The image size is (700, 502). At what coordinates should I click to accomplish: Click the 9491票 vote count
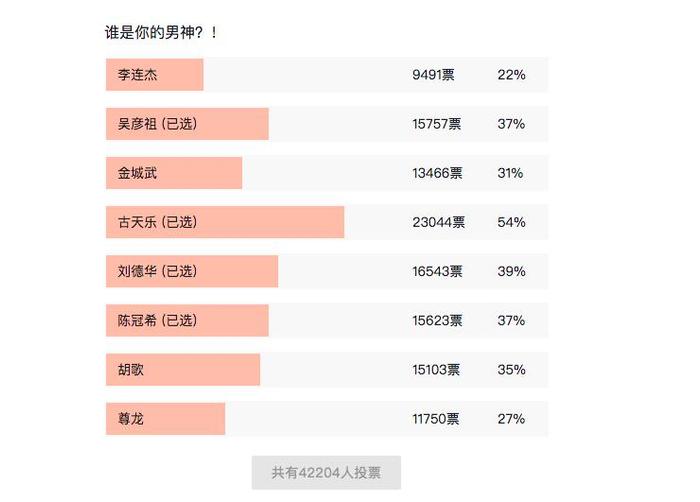click(433, 75)
